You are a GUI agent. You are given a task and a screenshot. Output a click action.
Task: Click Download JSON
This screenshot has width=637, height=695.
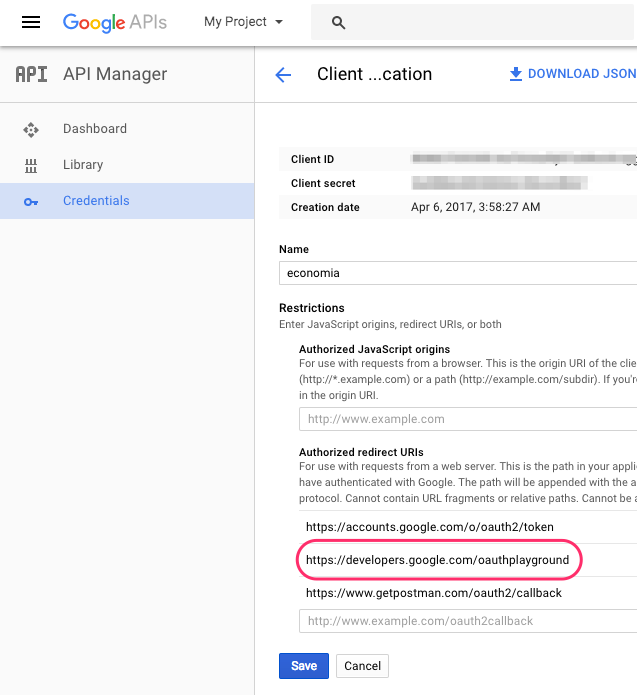[573, 74]
